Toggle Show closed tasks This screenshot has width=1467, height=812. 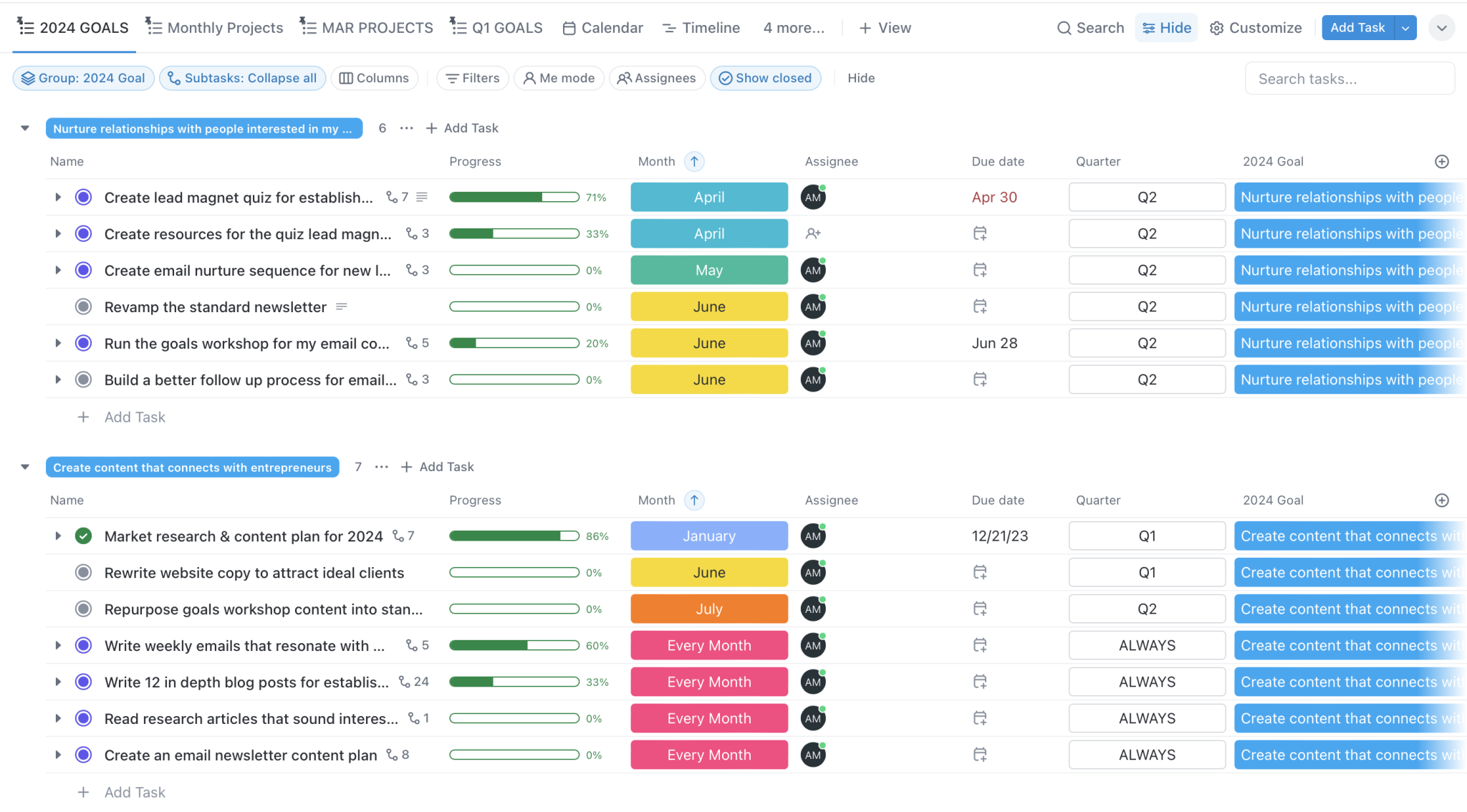[x=765, y=78]
